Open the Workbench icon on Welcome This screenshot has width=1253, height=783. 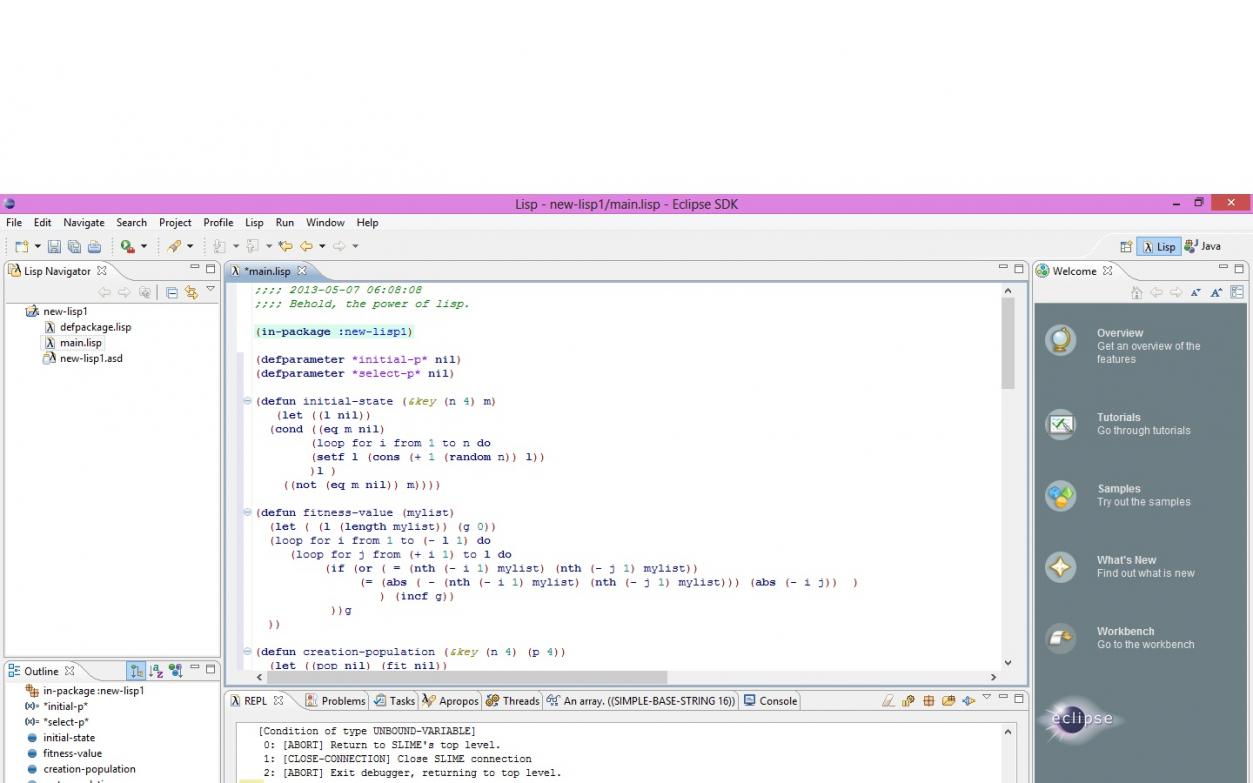click(x=1060, y=638)
